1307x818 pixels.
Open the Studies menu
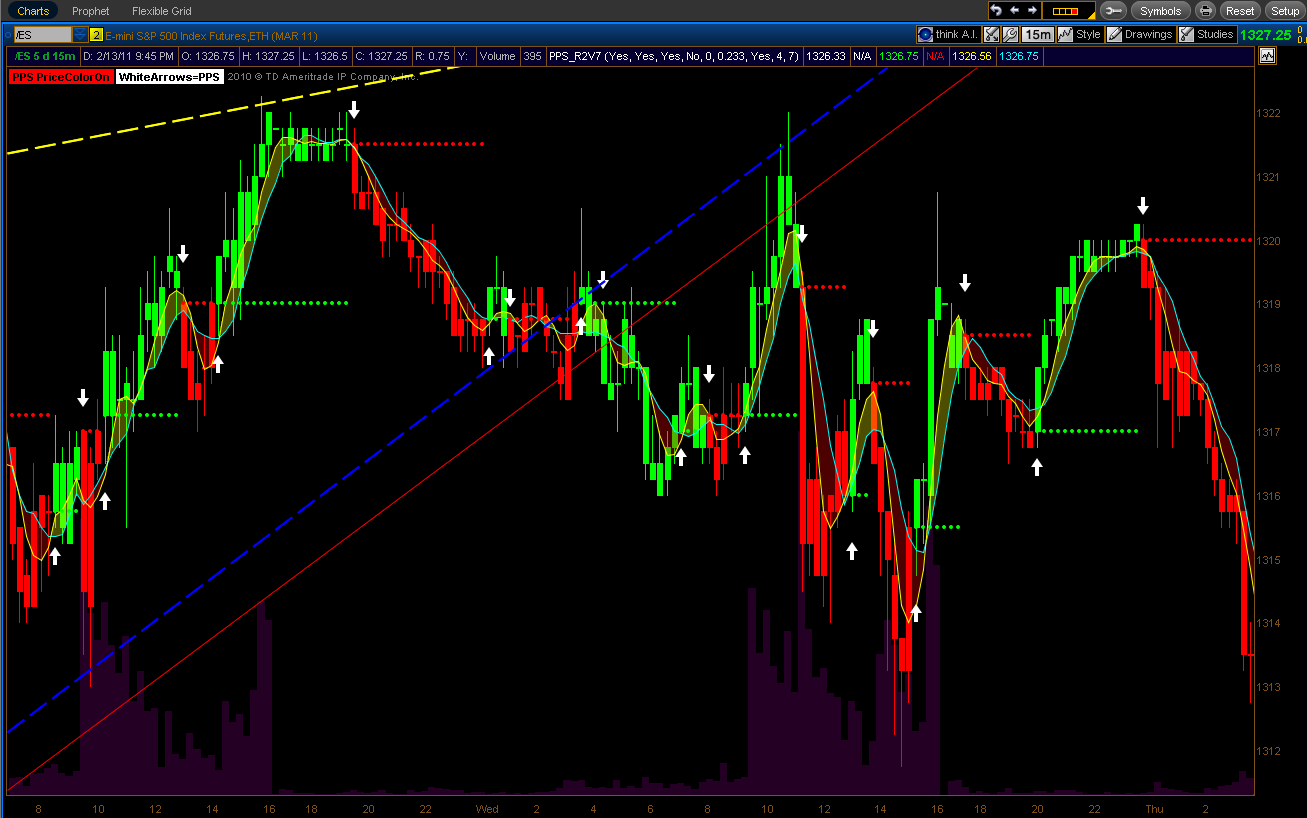pos(1207,34)
